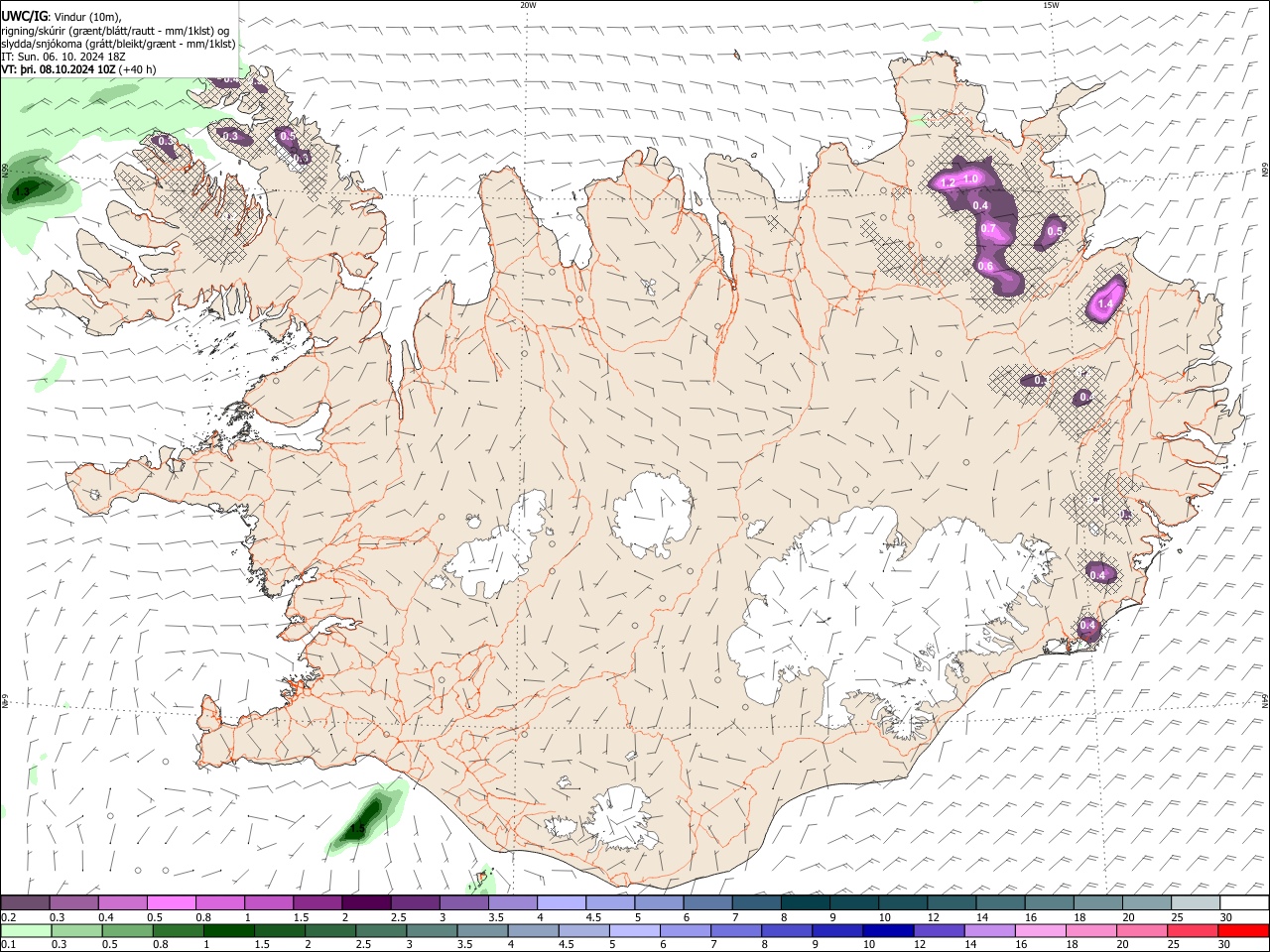This screenshot has height=952, width=1270.
Task: Click the bright pink 0.5 snow scale swatch
Action: pyautogui.click(x=171, y=903)
